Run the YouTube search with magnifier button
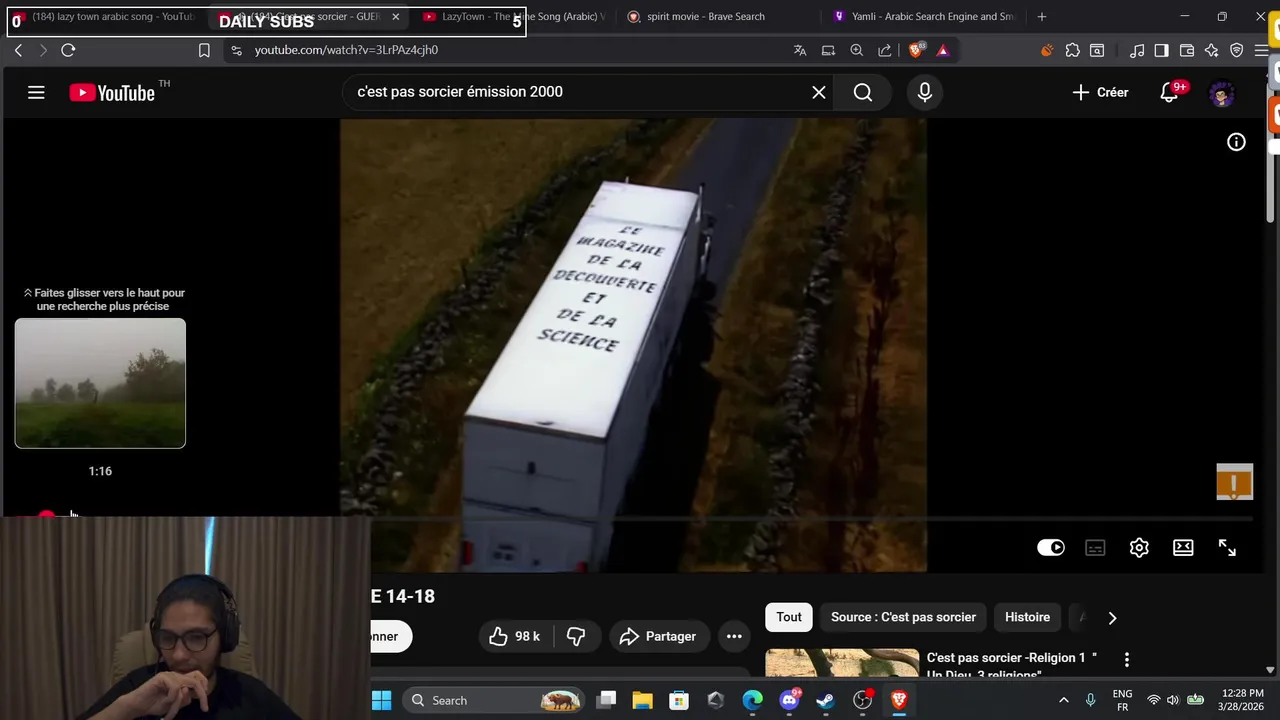 (x=863, y=92)
